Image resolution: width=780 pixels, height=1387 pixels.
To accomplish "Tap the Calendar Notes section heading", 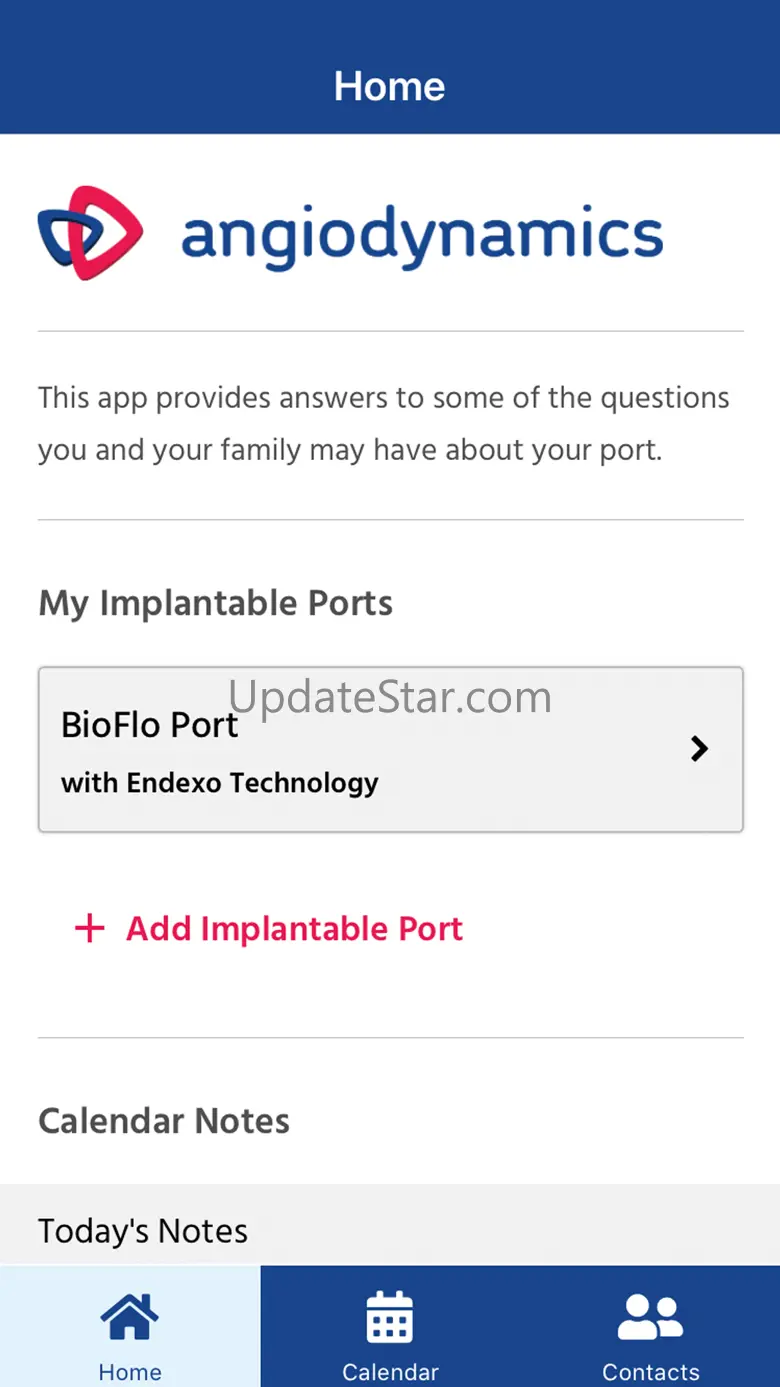I will coord(164,1121).
